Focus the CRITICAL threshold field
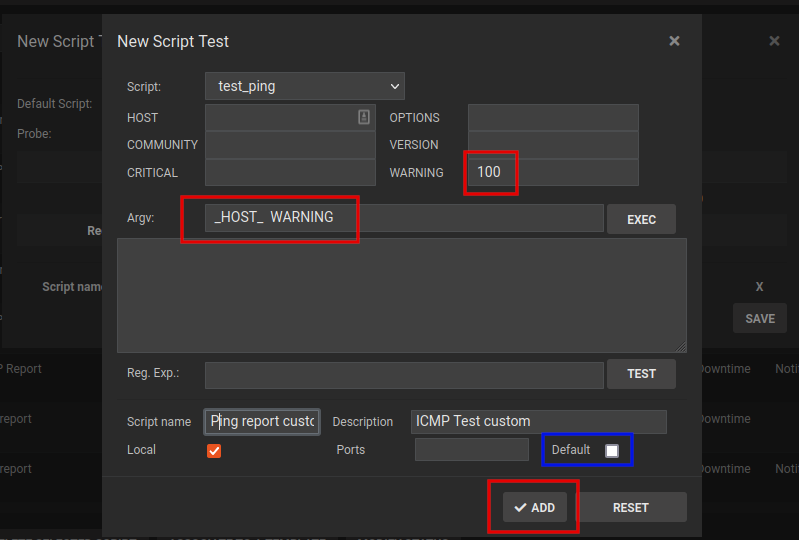The width and height of the screenshot is (799, 540). coord(289,172)
